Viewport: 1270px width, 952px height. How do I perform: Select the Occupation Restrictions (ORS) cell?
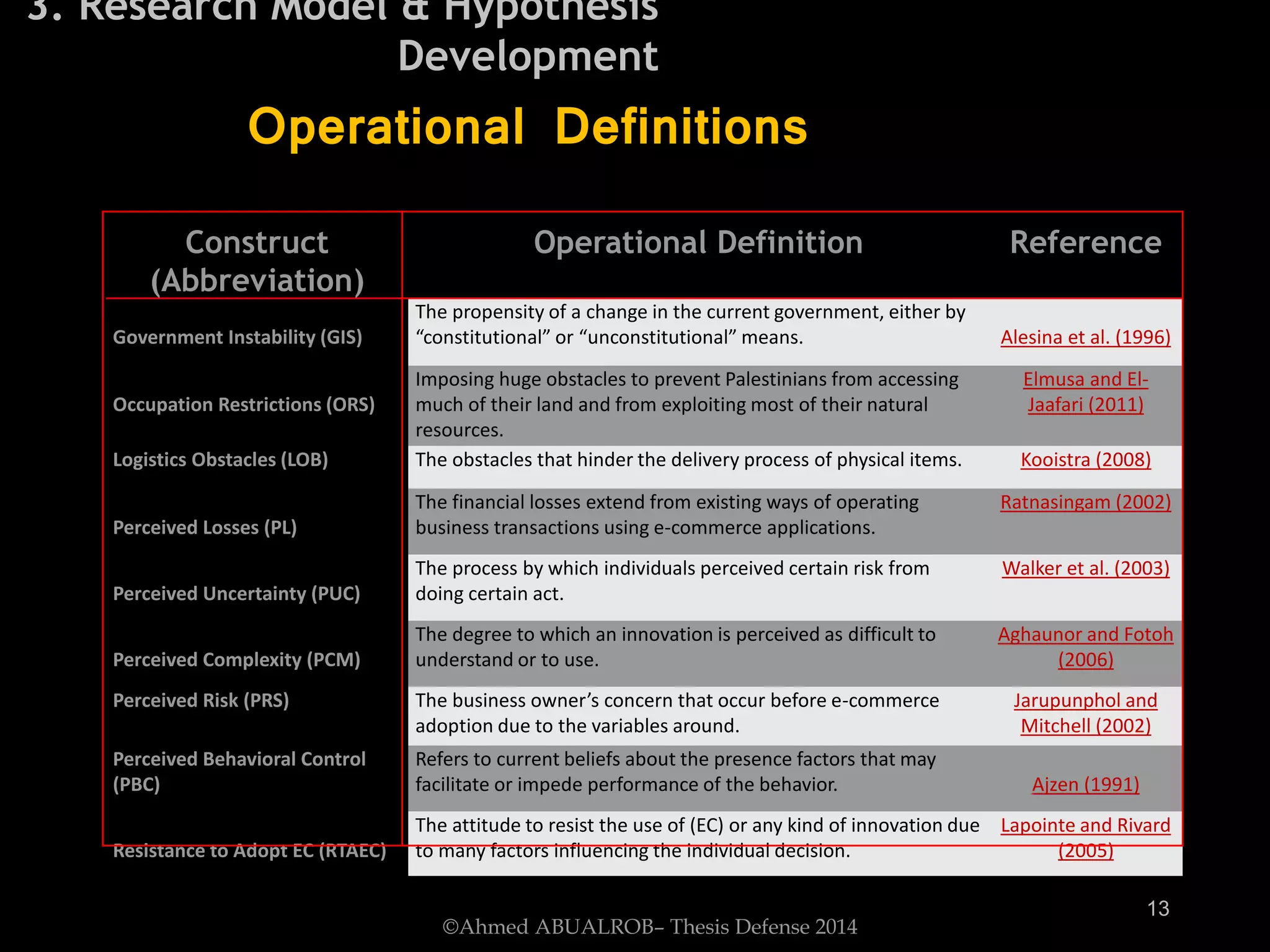244,405
